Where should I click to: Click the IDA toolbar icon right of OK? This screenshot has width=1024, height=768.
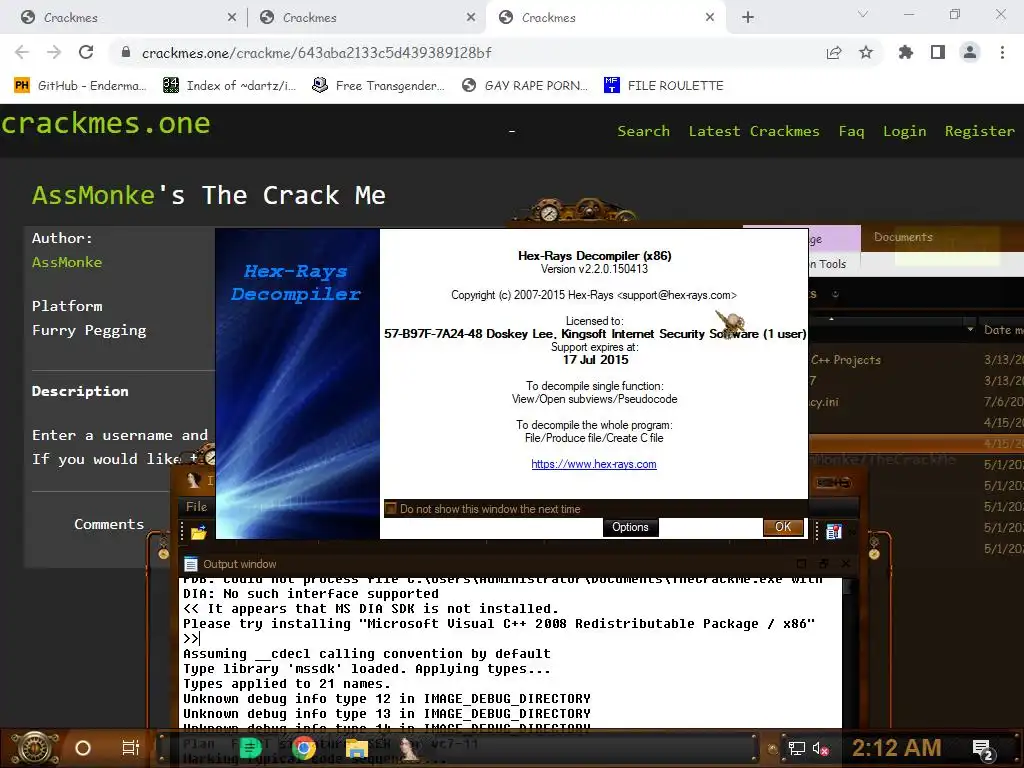click(x=834, y=532)
